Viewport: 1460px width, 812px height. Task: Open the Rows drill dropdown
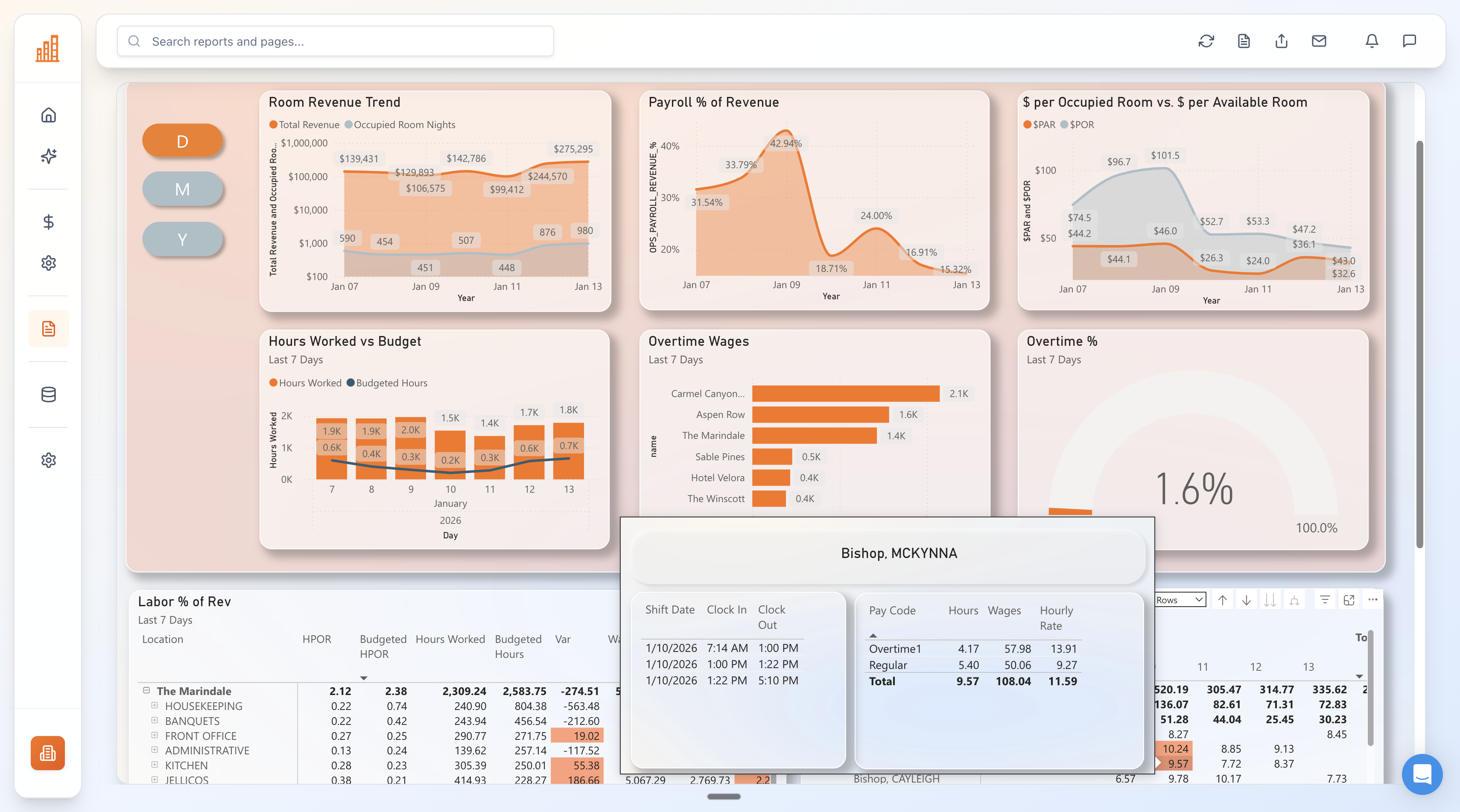pos(1180,600)
